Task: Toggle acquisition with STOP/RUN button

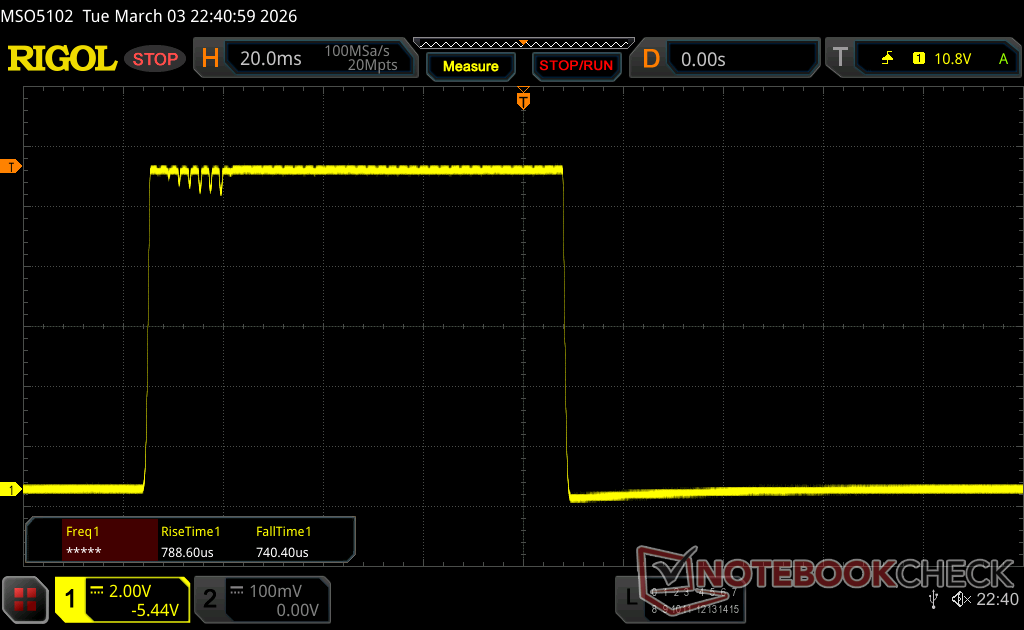Action: (x=576, y=66)
